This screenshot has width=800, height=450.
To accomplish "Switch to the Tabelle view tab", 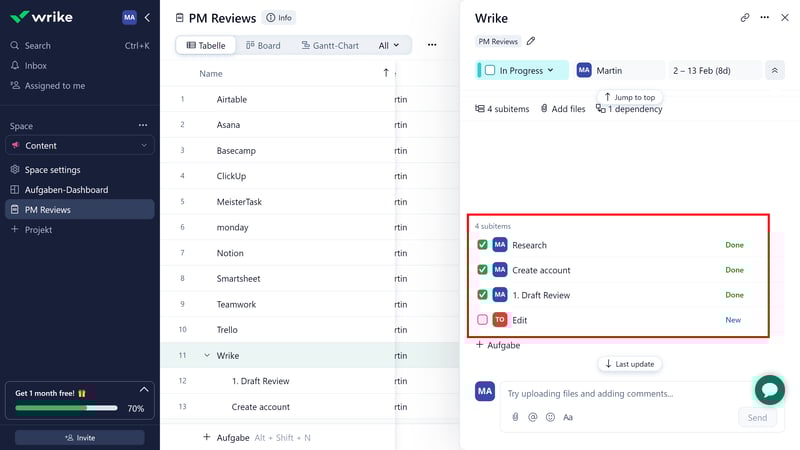I will coord(206,45).
